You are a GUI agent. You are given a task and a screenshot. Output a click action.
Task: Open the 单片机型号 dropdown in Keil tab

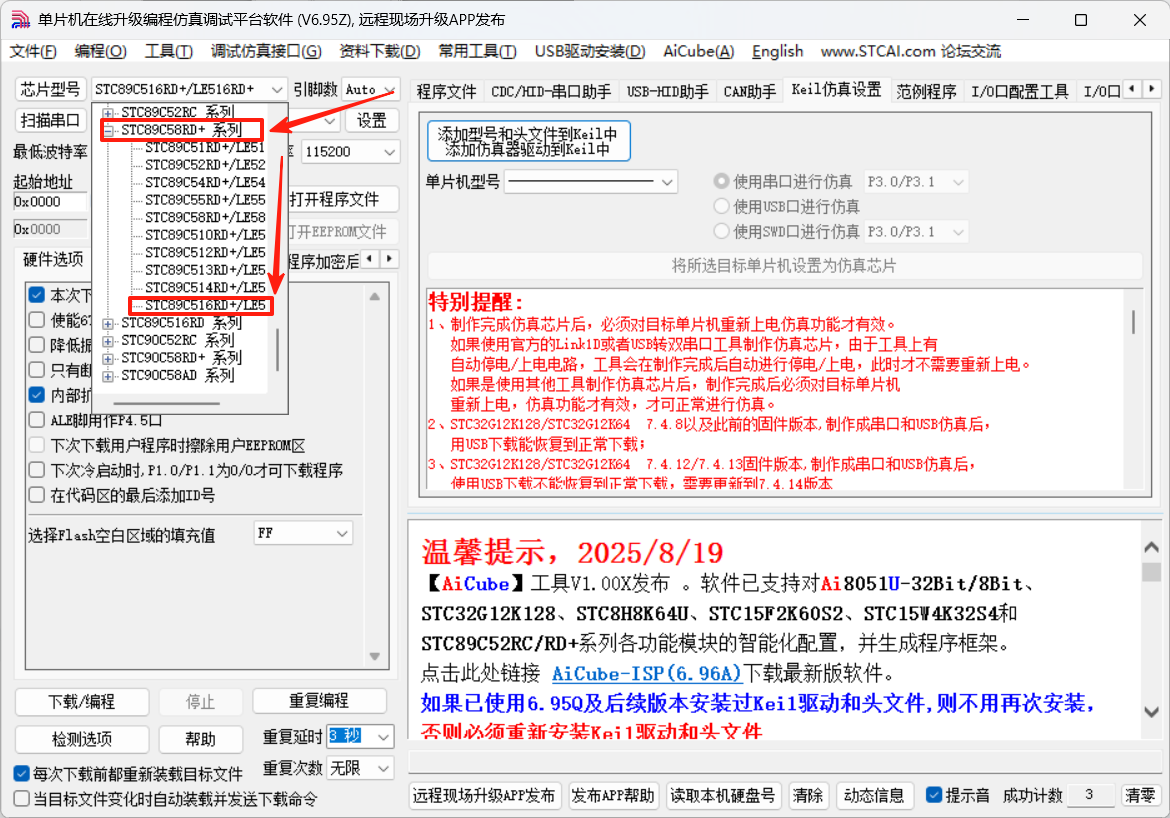pyautogui.click(x=591, y=181)
